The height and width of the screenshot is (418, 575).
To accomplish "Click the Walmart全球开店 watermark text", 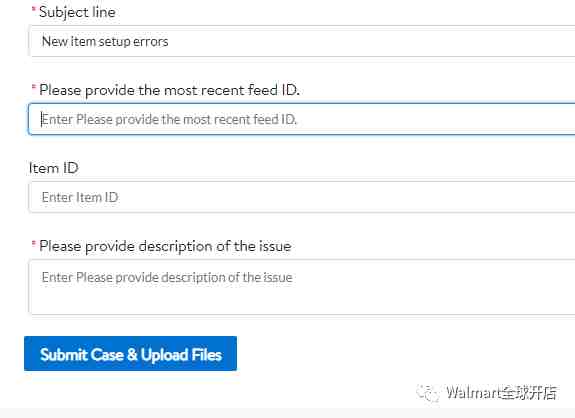I will pos(501,393).
